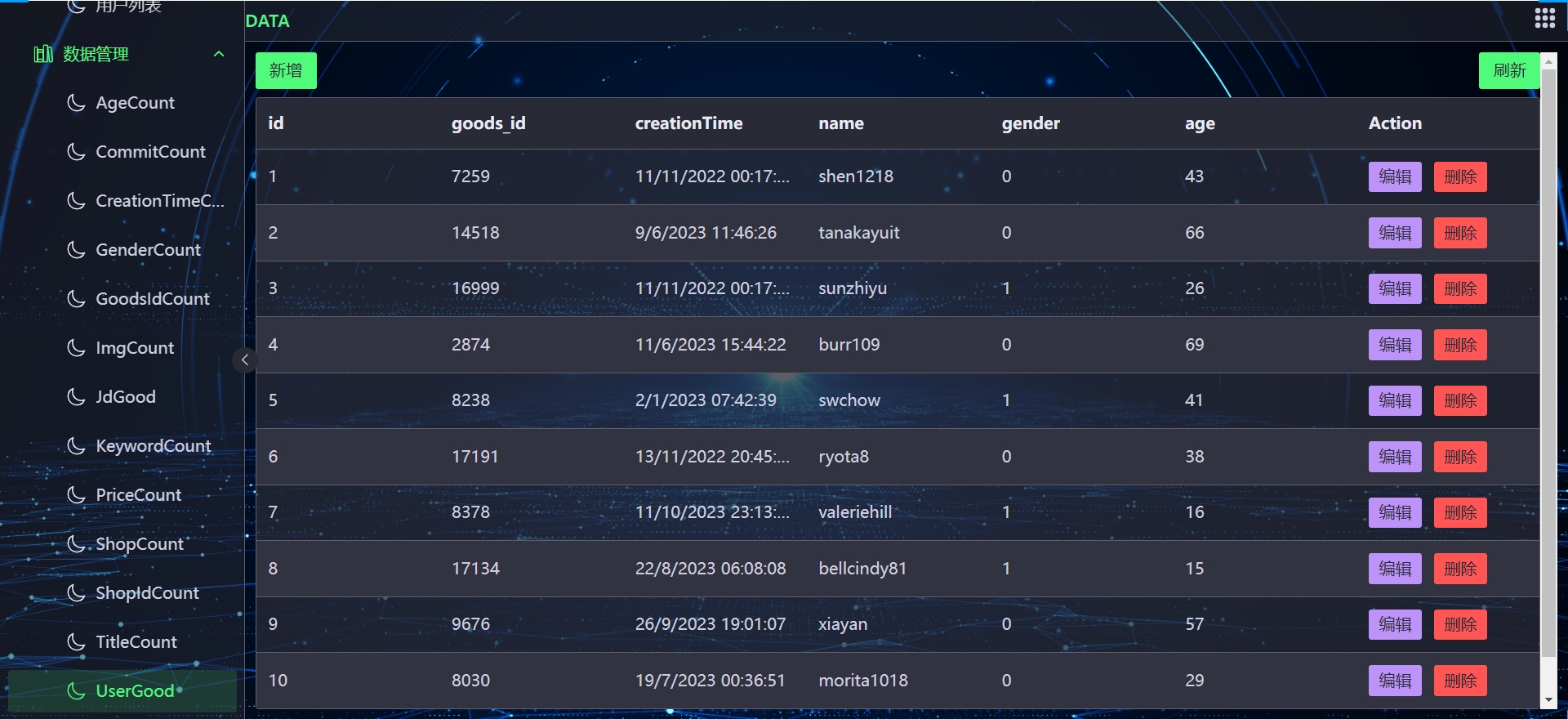Click the DATA page title

coord(267,21)
